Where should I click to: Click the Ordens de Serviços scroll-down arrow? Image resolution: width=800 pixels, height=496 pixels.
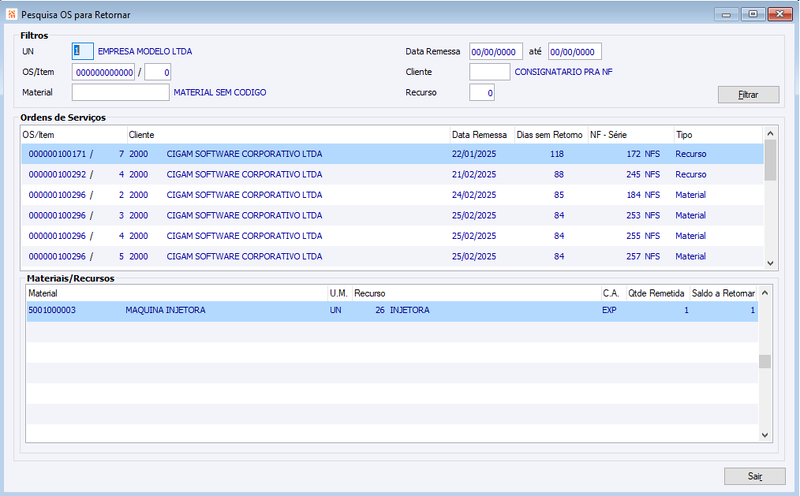[770, 263]
